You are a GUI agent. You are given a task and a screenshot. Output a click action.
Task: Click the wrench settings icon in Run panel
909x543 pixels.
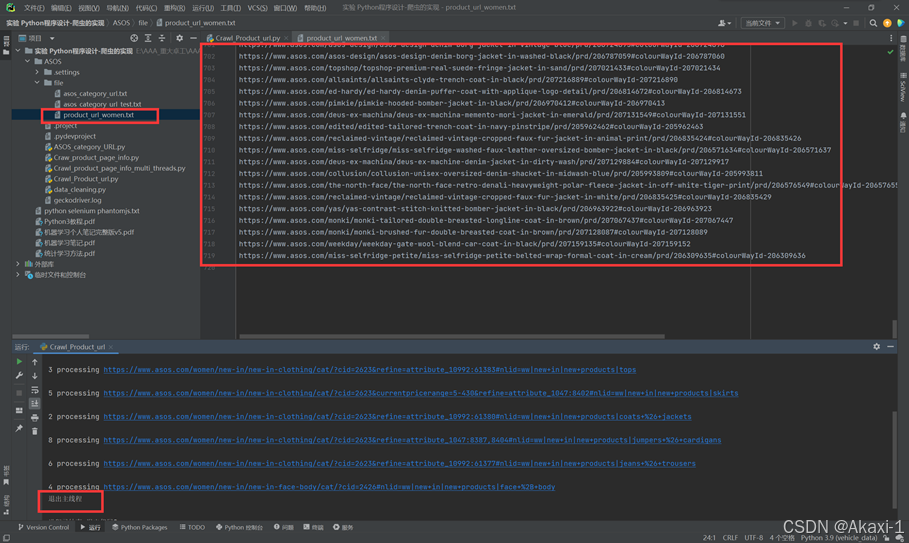19,376
